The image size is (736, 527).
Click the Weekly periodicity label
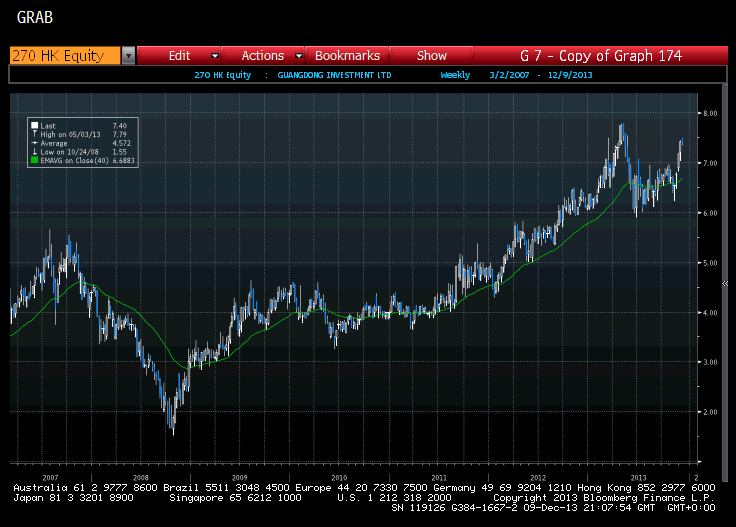[454, 75]
